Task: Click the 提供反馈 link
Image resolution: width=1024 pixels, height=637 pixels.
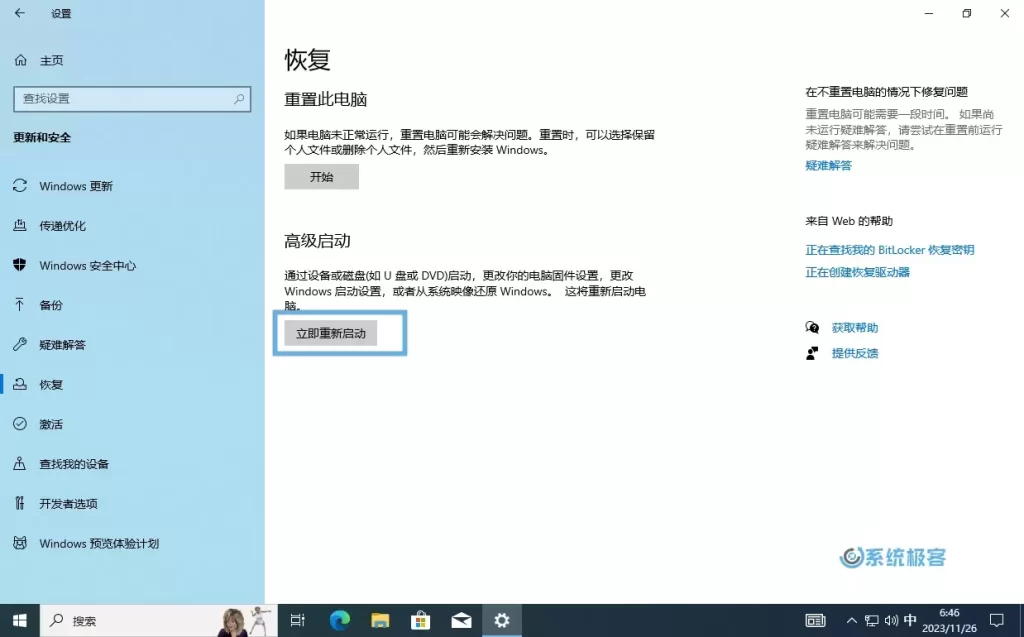Action: tap(856, 353)
